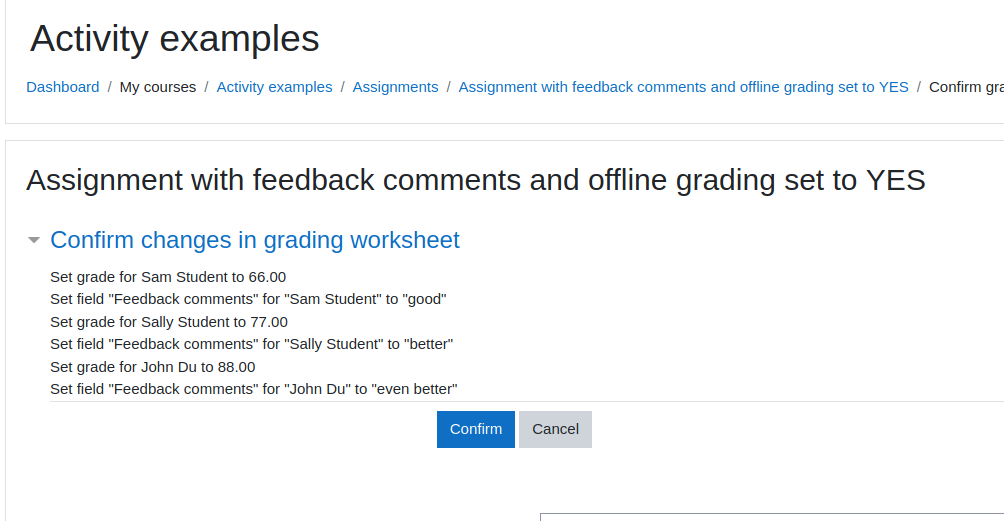The width and height of the screenshot is (1004, 521).
Task: Click the partially visible box at page bottom
Action: click(x=772, y=517)
